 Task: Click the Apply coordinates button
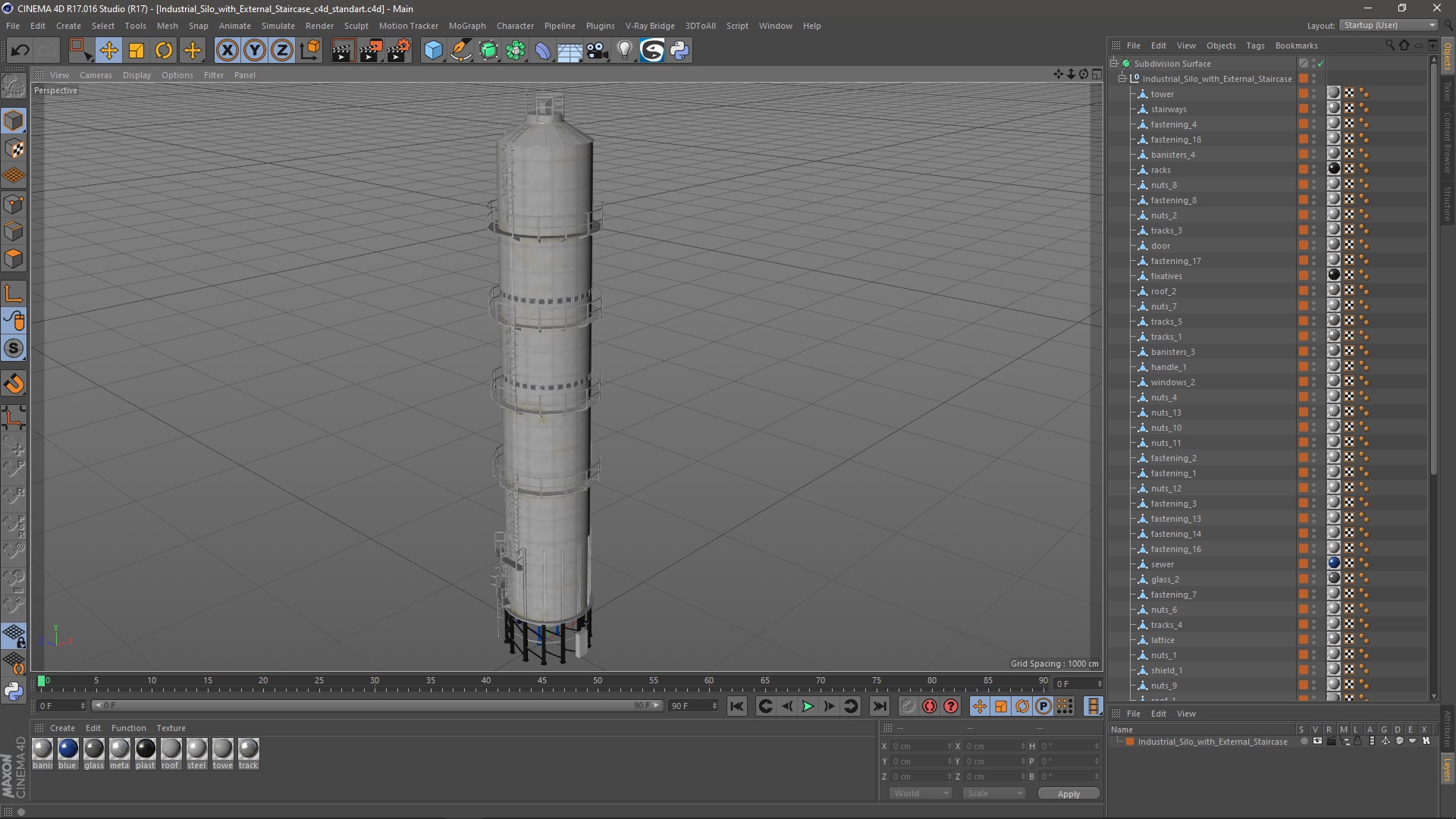(1068, 794)
